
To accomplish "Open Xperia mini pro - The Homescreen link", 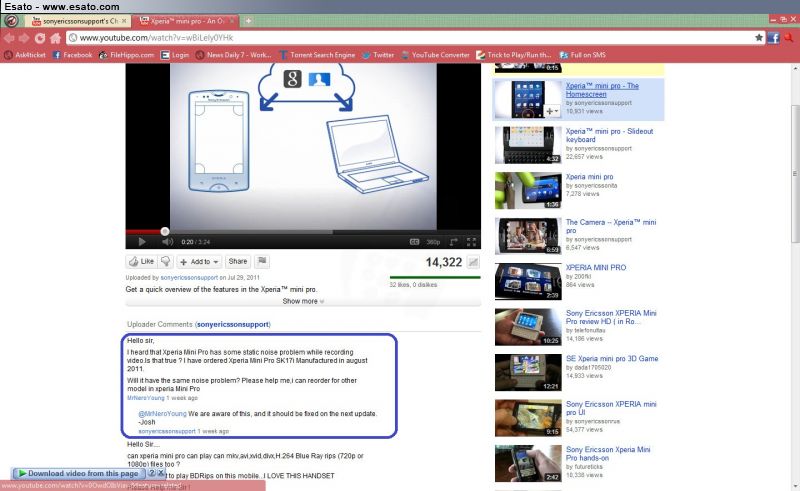I will [x=602, y=90].
